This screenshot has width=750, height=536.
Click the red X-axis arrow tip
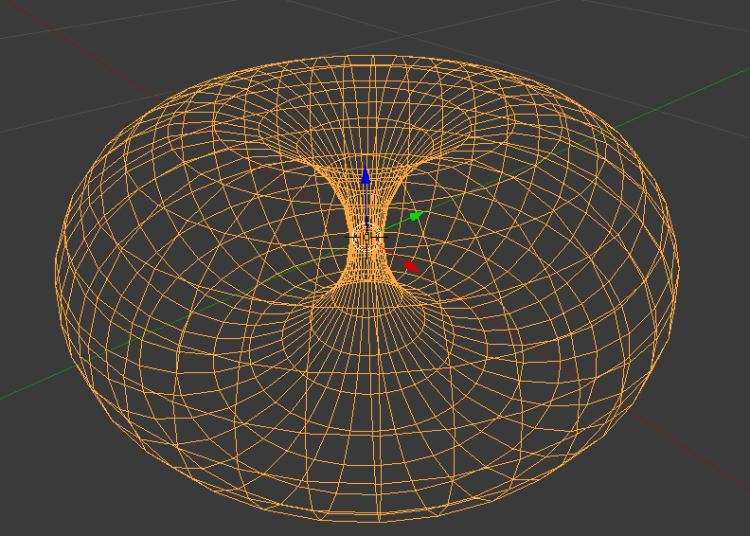click(x=411, y=266)
